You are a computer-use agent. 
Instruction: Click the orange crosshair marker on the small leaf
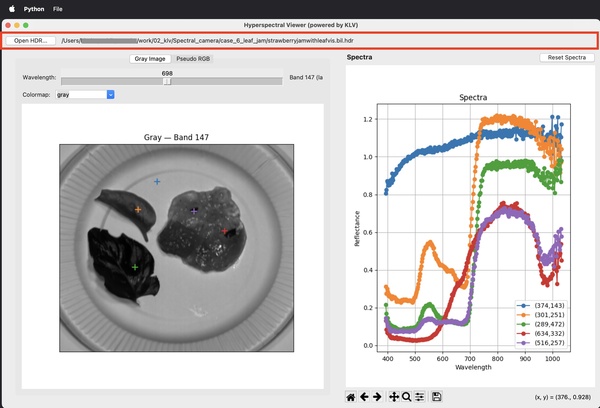(x=138, y=210)
